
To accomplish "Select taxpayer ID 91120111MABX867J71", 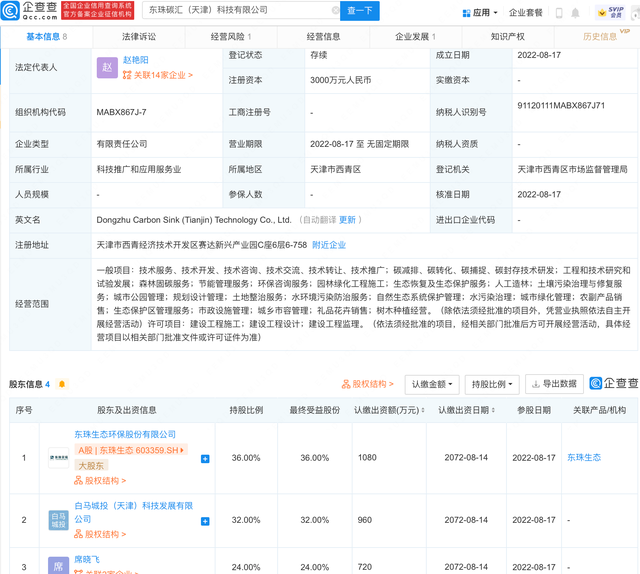I will (x=561, y=106).
